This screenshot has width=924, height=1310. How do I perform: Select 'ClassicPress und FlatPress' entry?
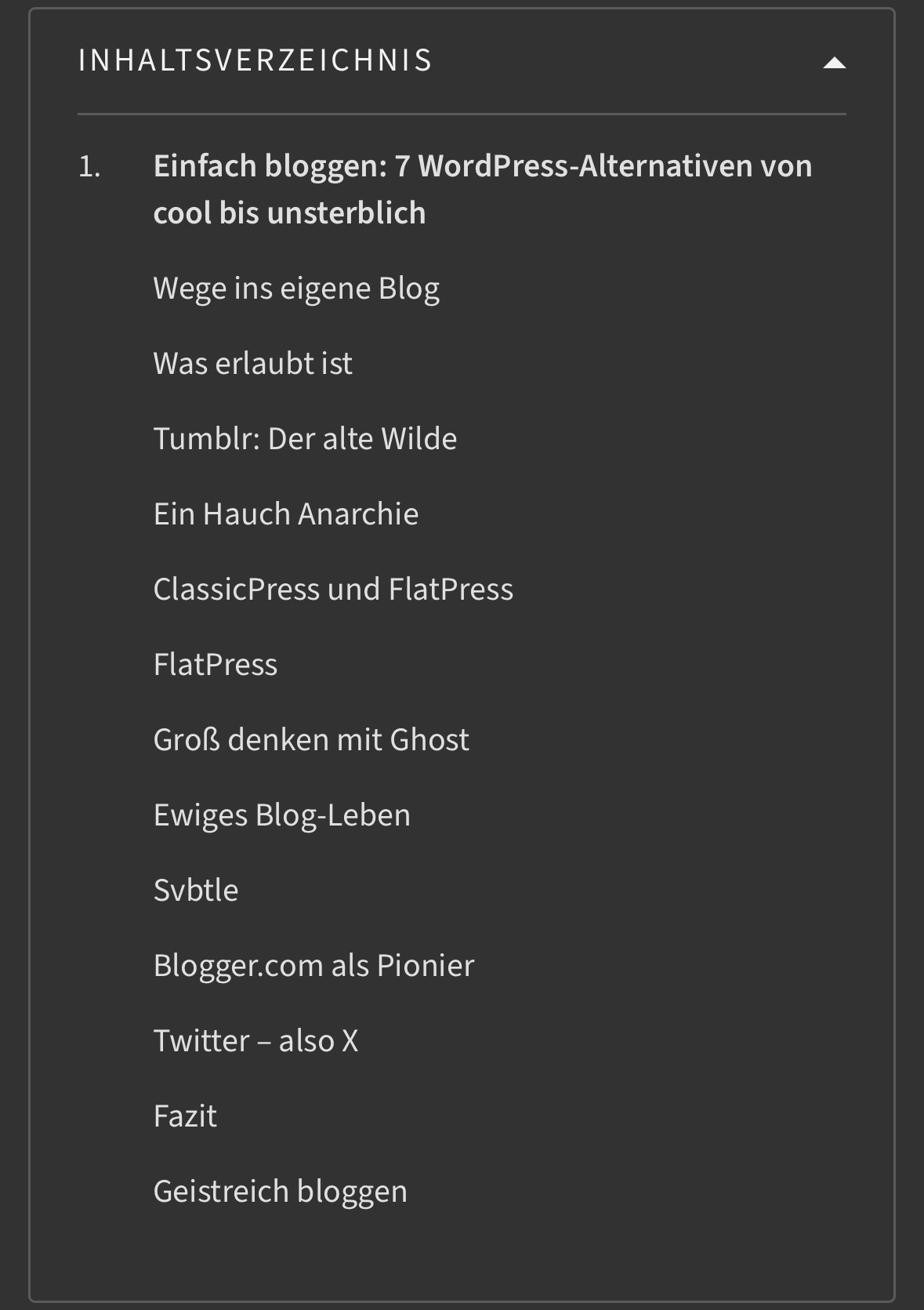333,590
